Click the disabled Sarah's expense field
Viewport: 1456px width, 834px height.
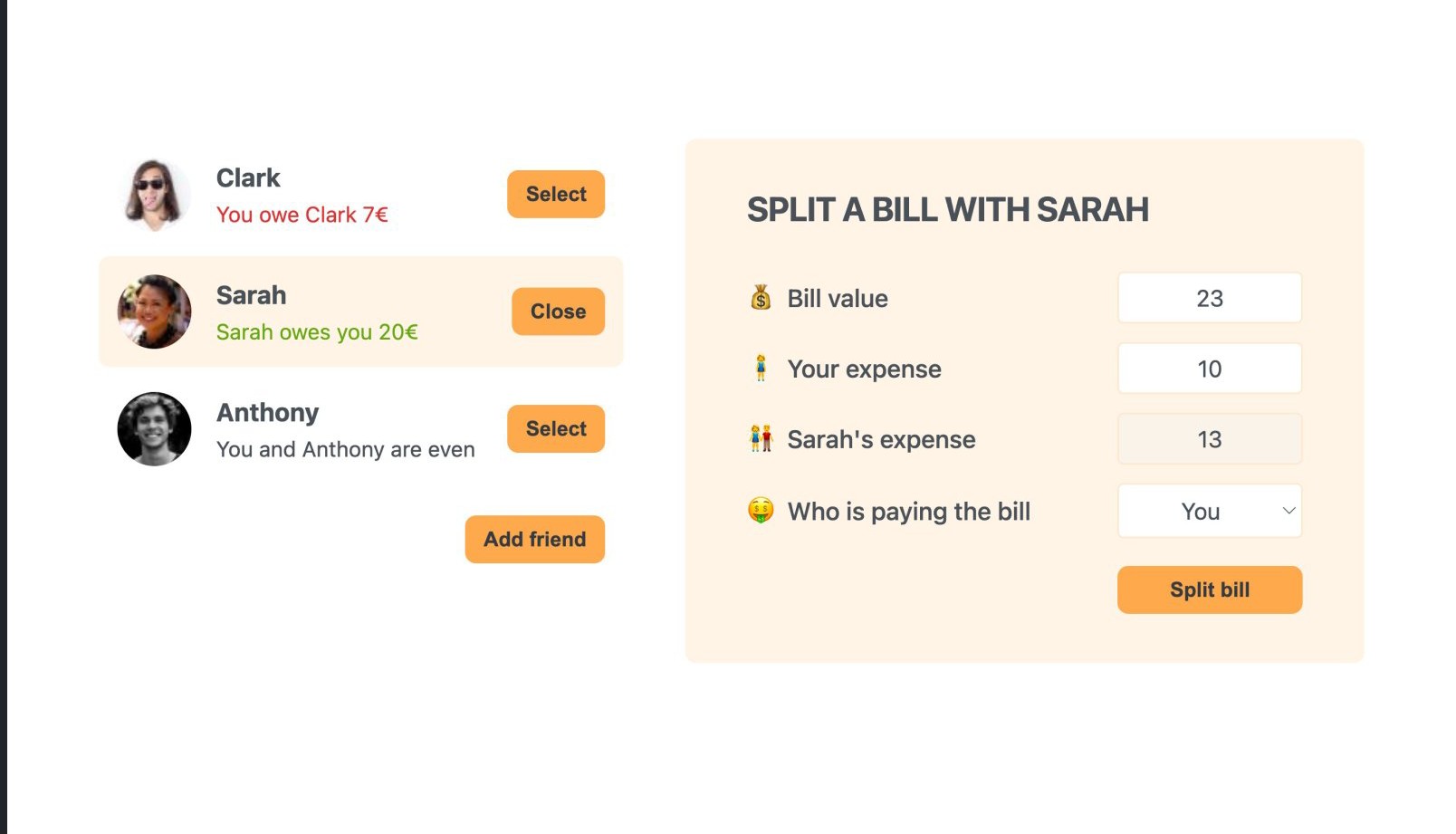(1210, 439)
